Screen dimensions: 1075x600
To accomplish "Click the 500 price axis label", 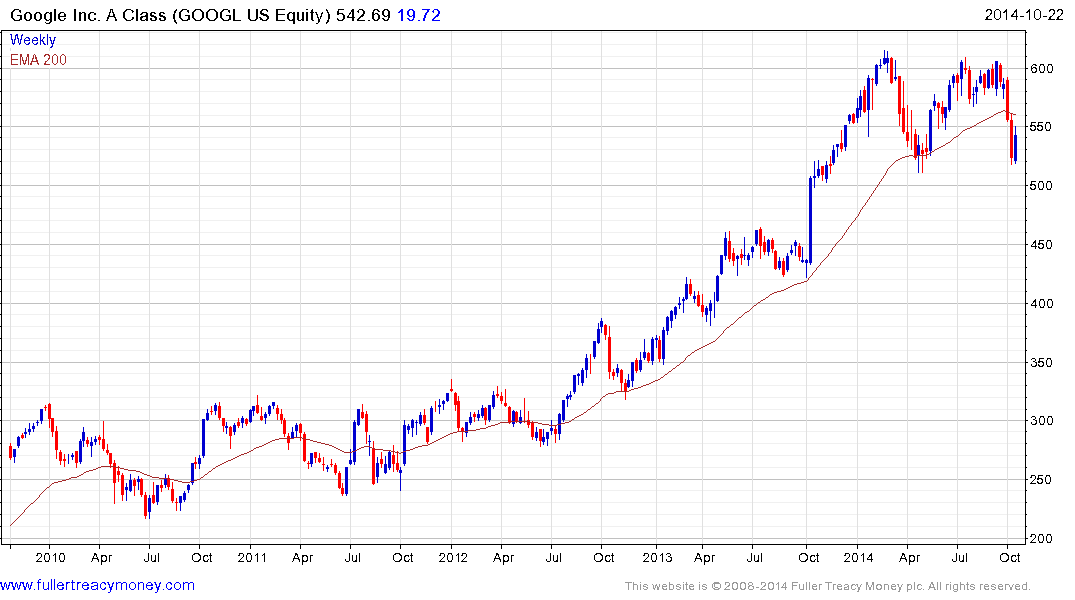I will coord(1041,186).
